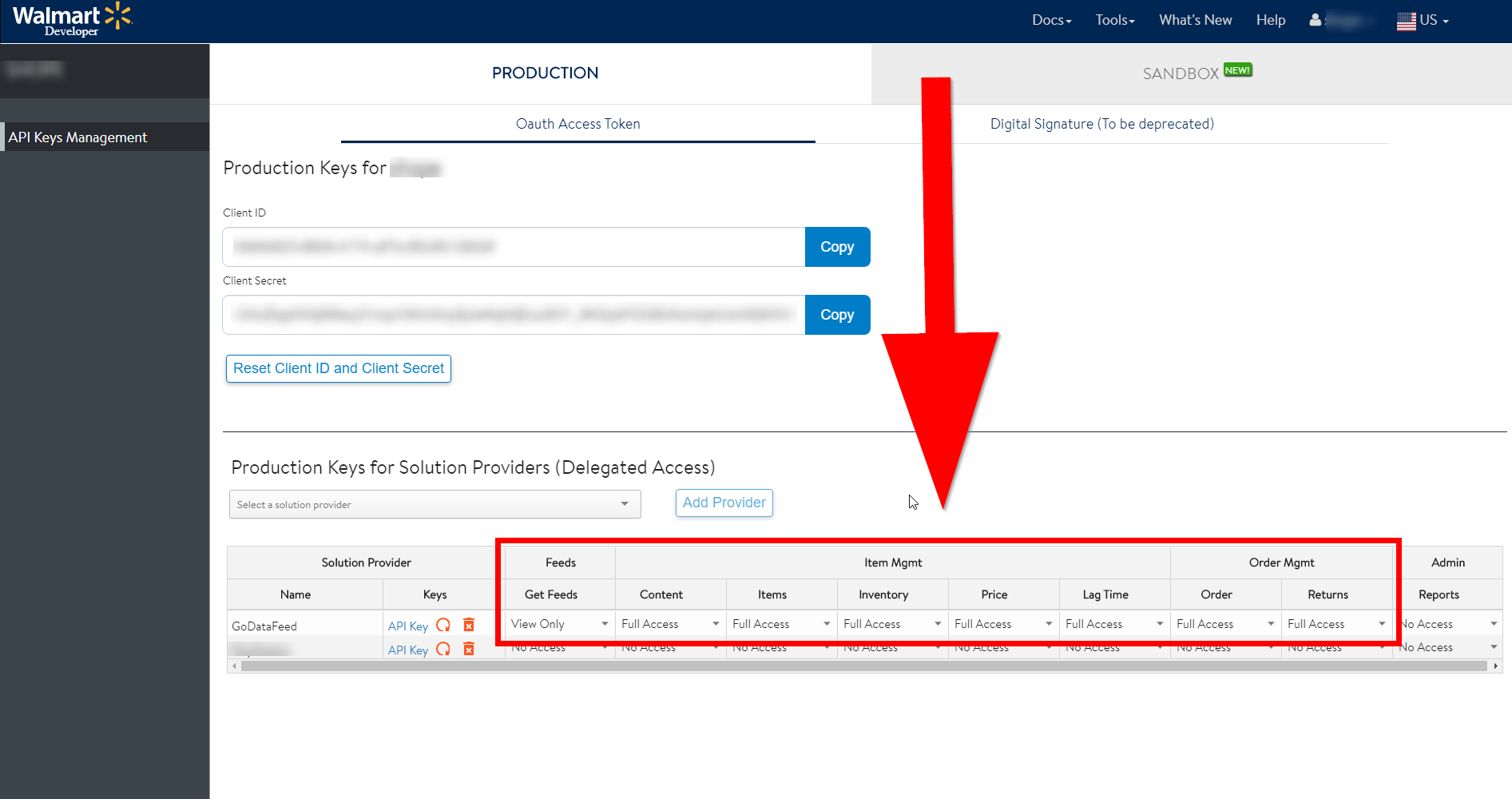Click Reset Client ID and Client Secret
The width and height of the screenshot is (1512, 799).
tap(338, 368)
